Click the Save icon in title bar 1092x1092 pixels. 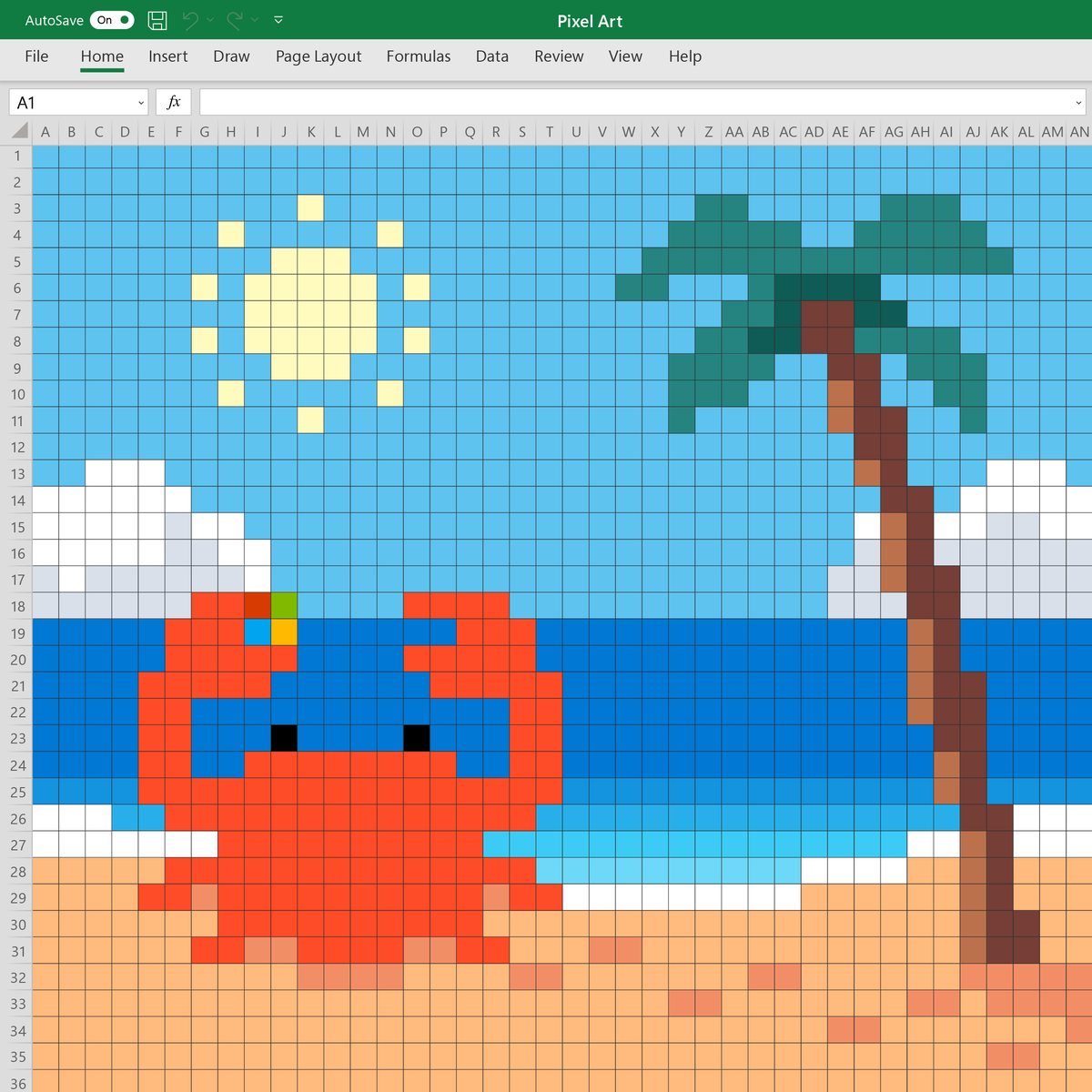point(157,20)
